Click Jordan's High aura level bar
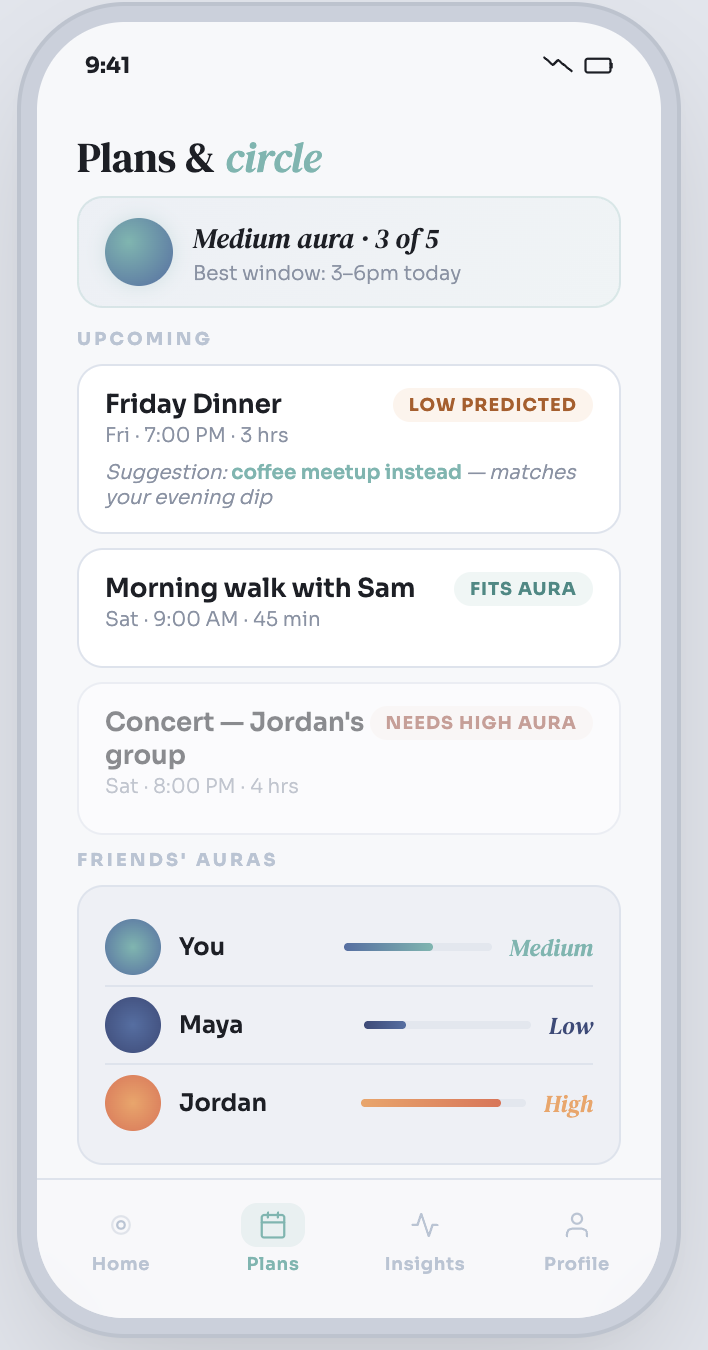The image size is (708, 1350). (443, 1103)
